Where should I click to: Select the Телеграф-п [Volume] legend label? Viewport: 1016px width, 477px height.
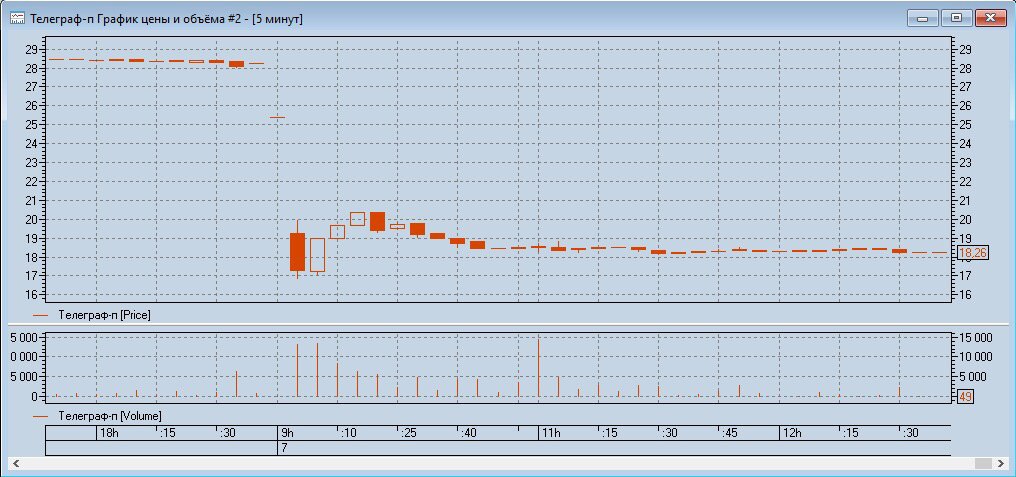pyautogui.click(x=110, y=415)
